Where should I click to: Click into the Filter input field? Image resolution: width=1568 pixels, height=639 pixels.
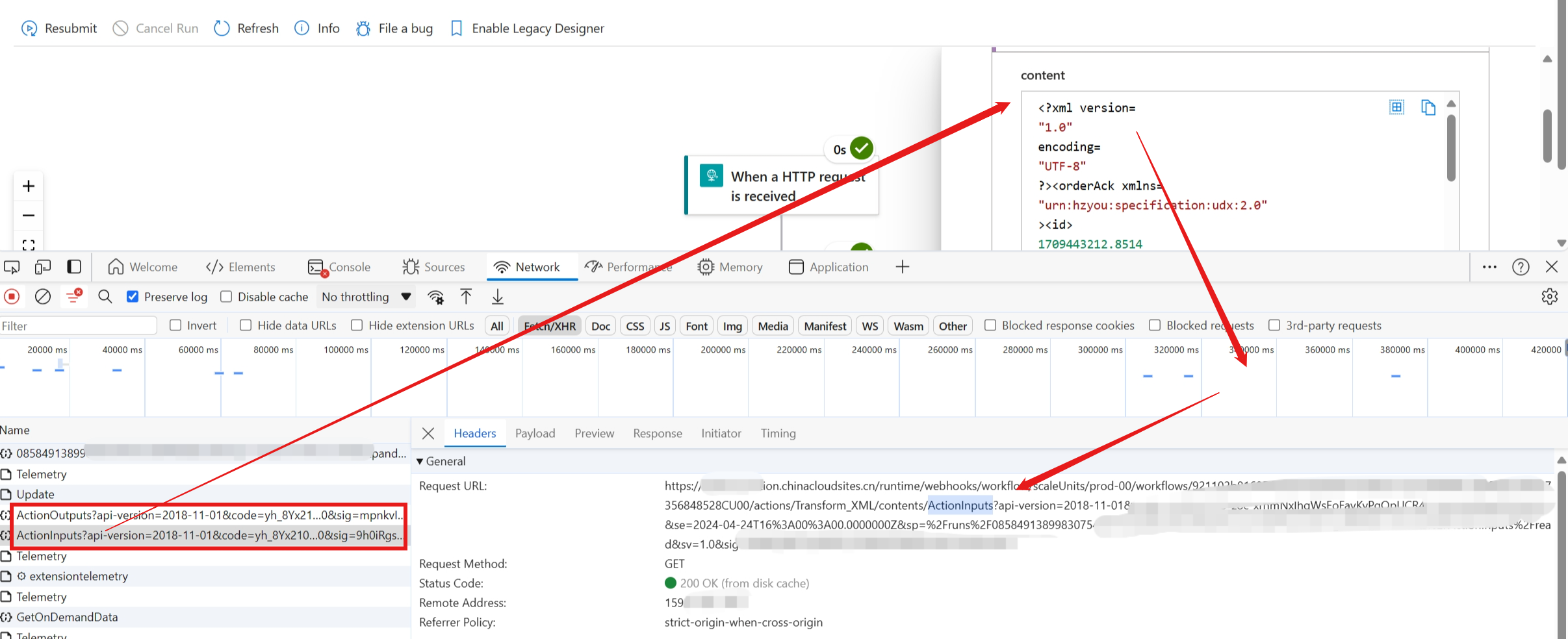(78, 325)
